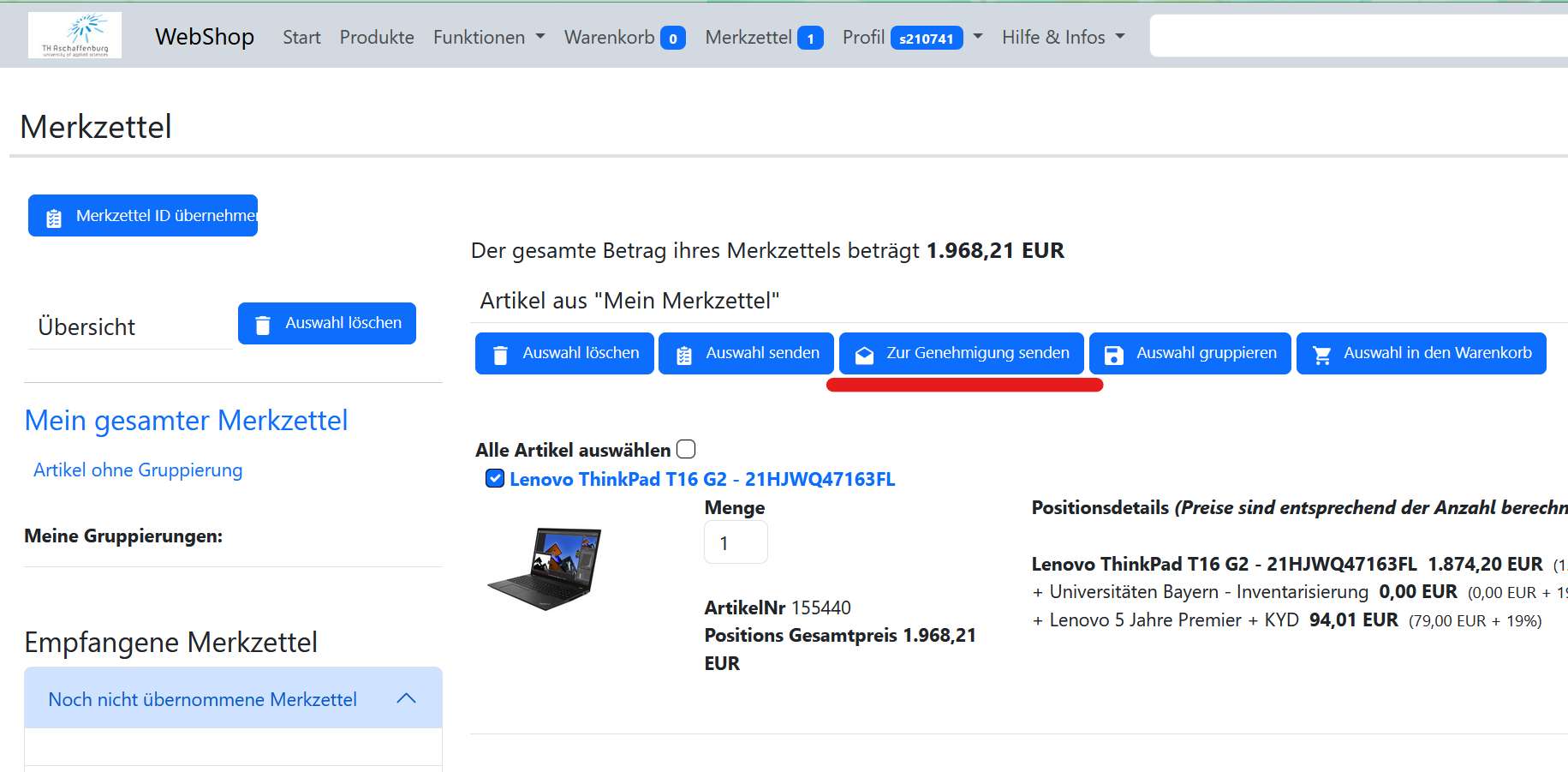Go to Start in navigation bar
The image size is (1568, 772).
coord(301,37)
